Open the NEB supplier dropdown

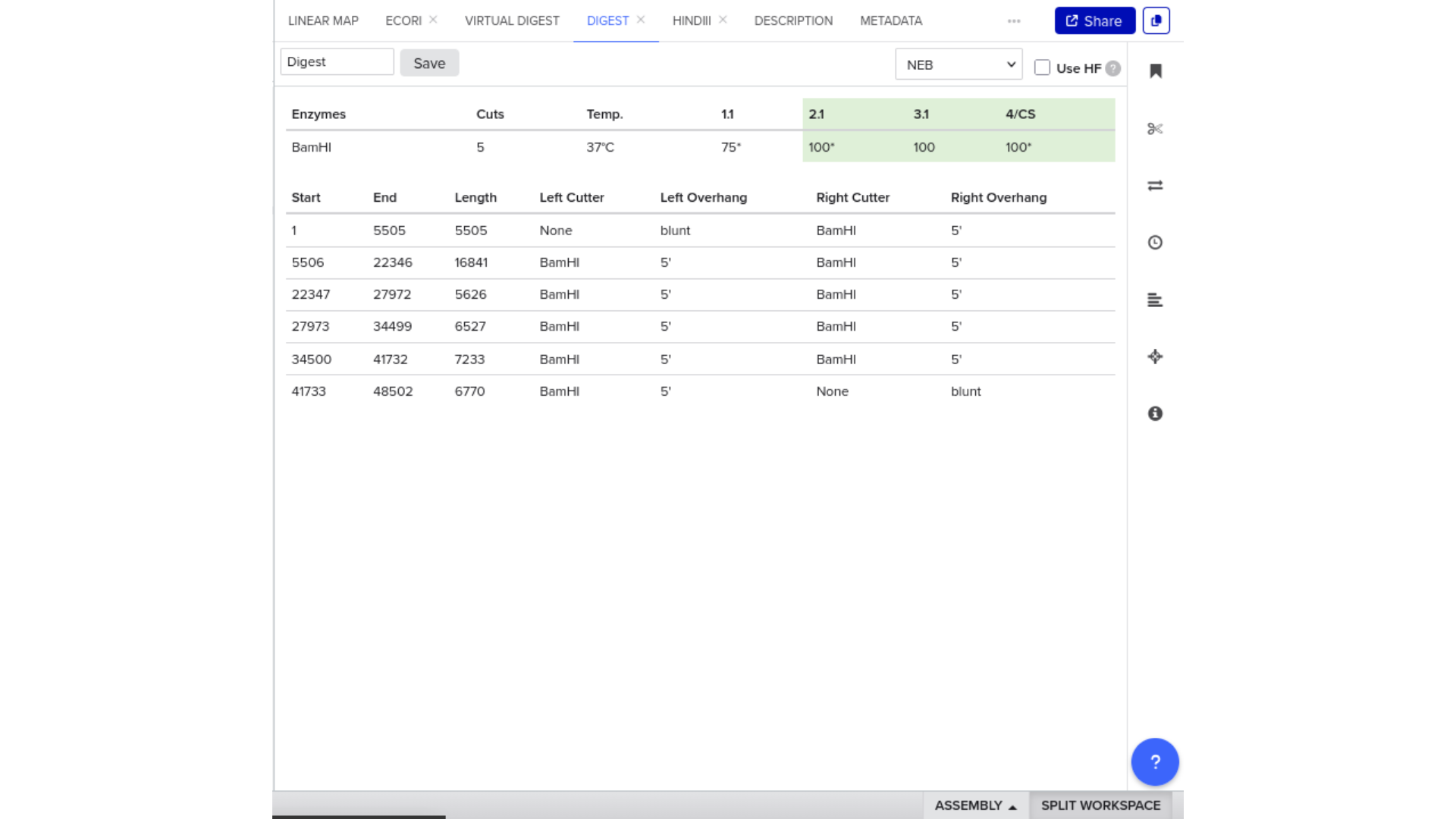coord(959,64)
